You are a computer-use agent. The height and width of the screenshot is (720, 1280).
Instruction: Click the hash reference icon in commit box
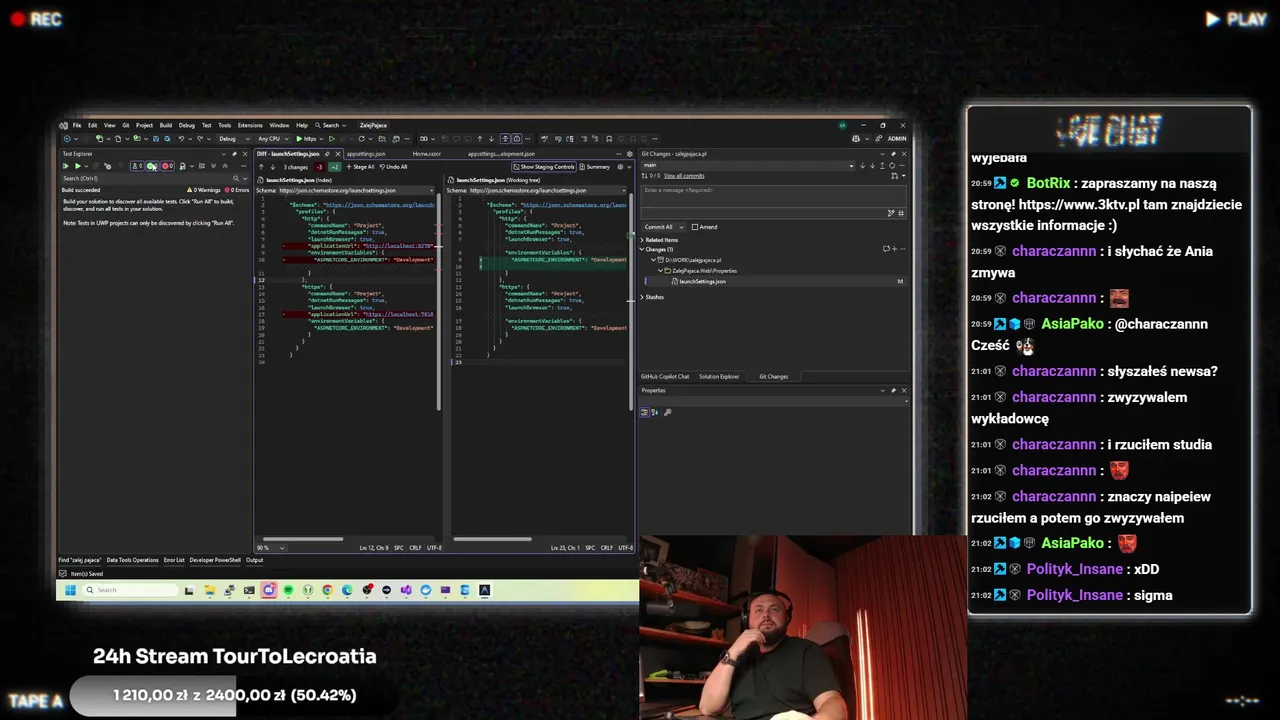901,213
